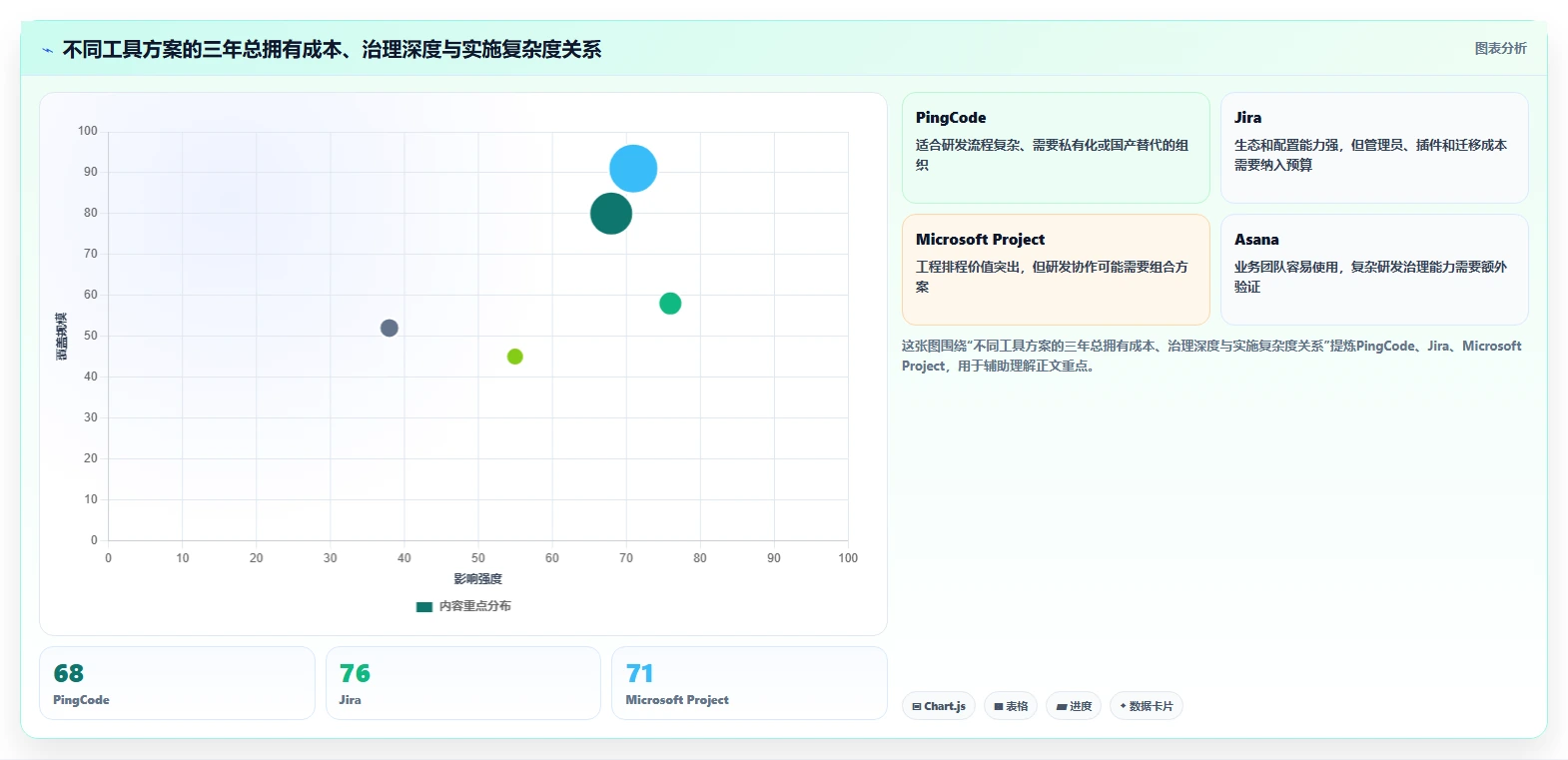Viewport: 1568px width, 760px height.
Task: Click the 71 Microsoft Project stat card
Action: tap(749, 683)
